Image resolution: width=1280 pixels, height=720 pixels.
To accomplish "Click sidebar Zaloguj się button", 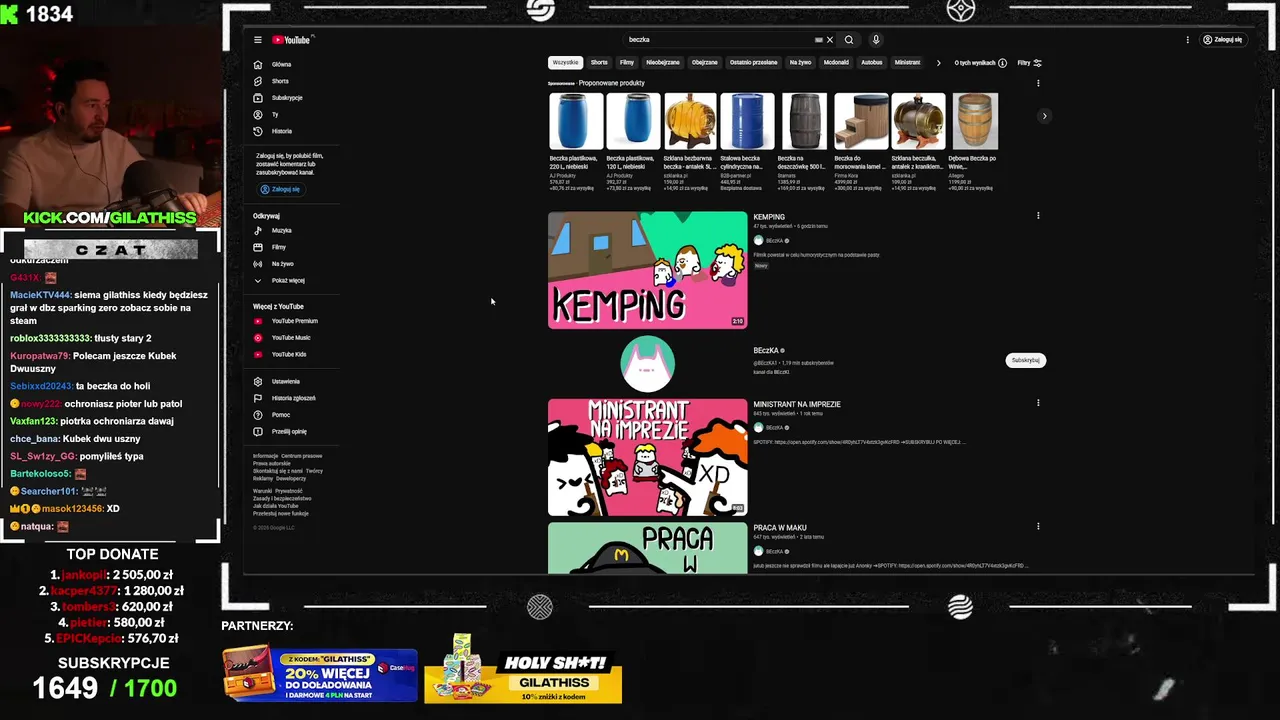I will point(280,189).
